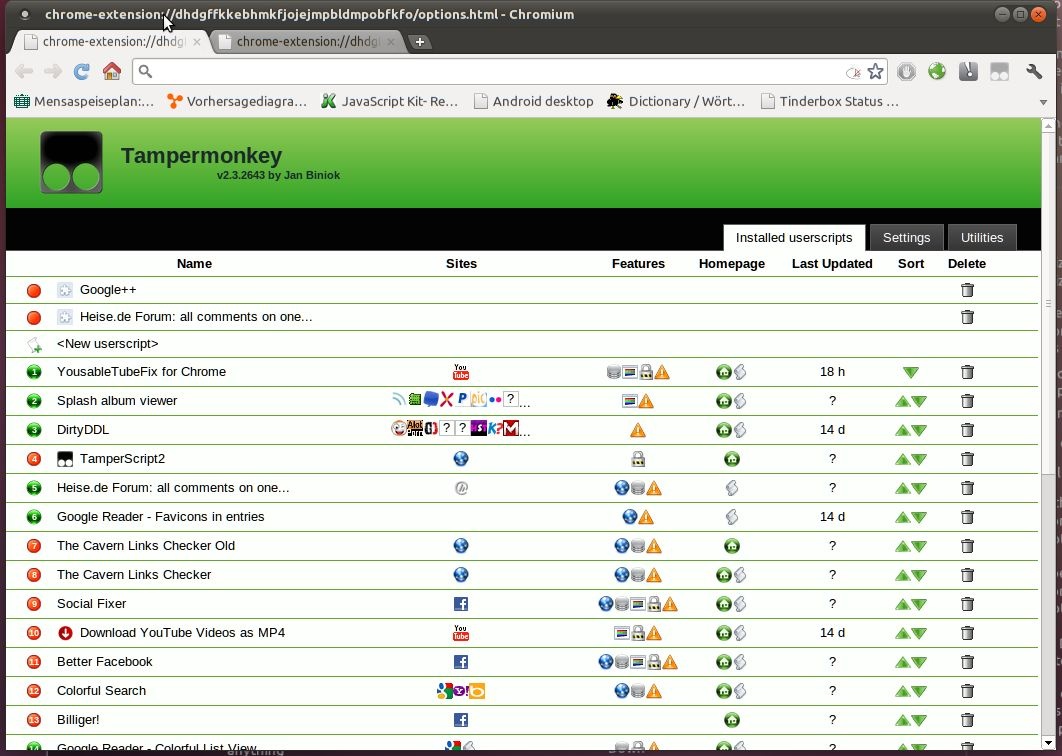The width and height of the screenshot is (1062, 756).
Task: Move TamperScript2 up with sort arrow
Action: pos(902,460)
